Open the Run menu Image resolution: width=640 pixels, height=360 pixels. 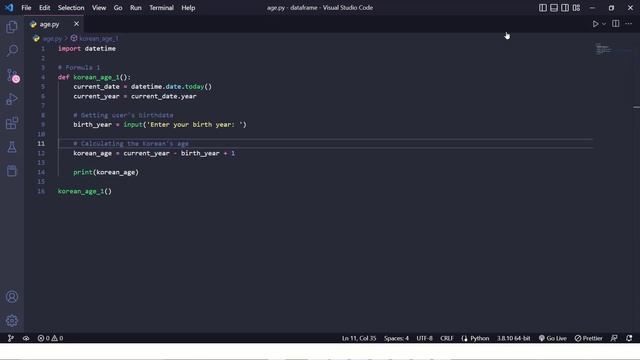pos(136,8)
